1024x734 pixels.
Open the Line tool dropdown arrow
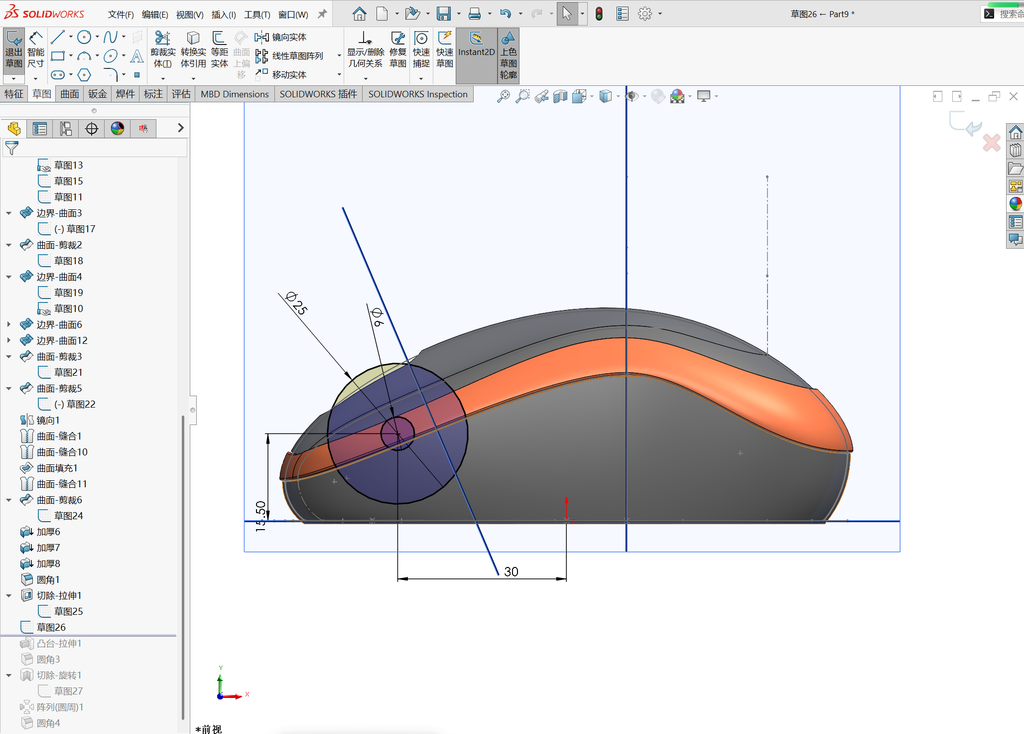point(71,37)
